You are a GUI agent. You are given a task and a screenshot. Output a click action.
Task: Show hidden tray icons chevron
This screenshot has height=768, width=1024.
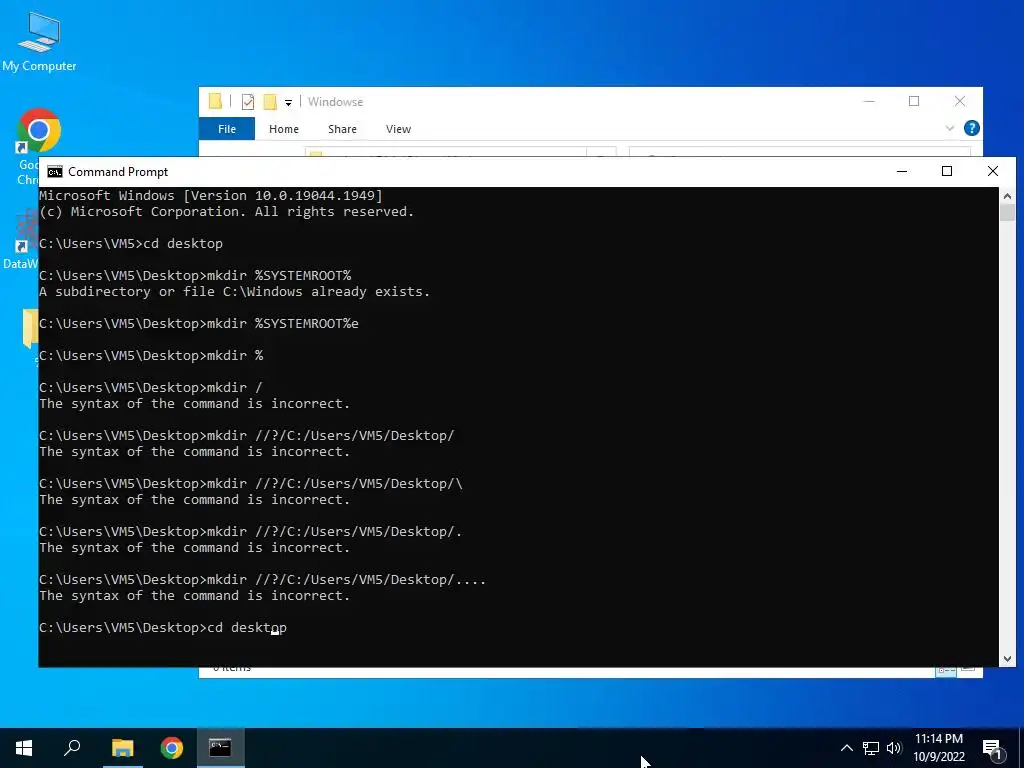point(846,748)
